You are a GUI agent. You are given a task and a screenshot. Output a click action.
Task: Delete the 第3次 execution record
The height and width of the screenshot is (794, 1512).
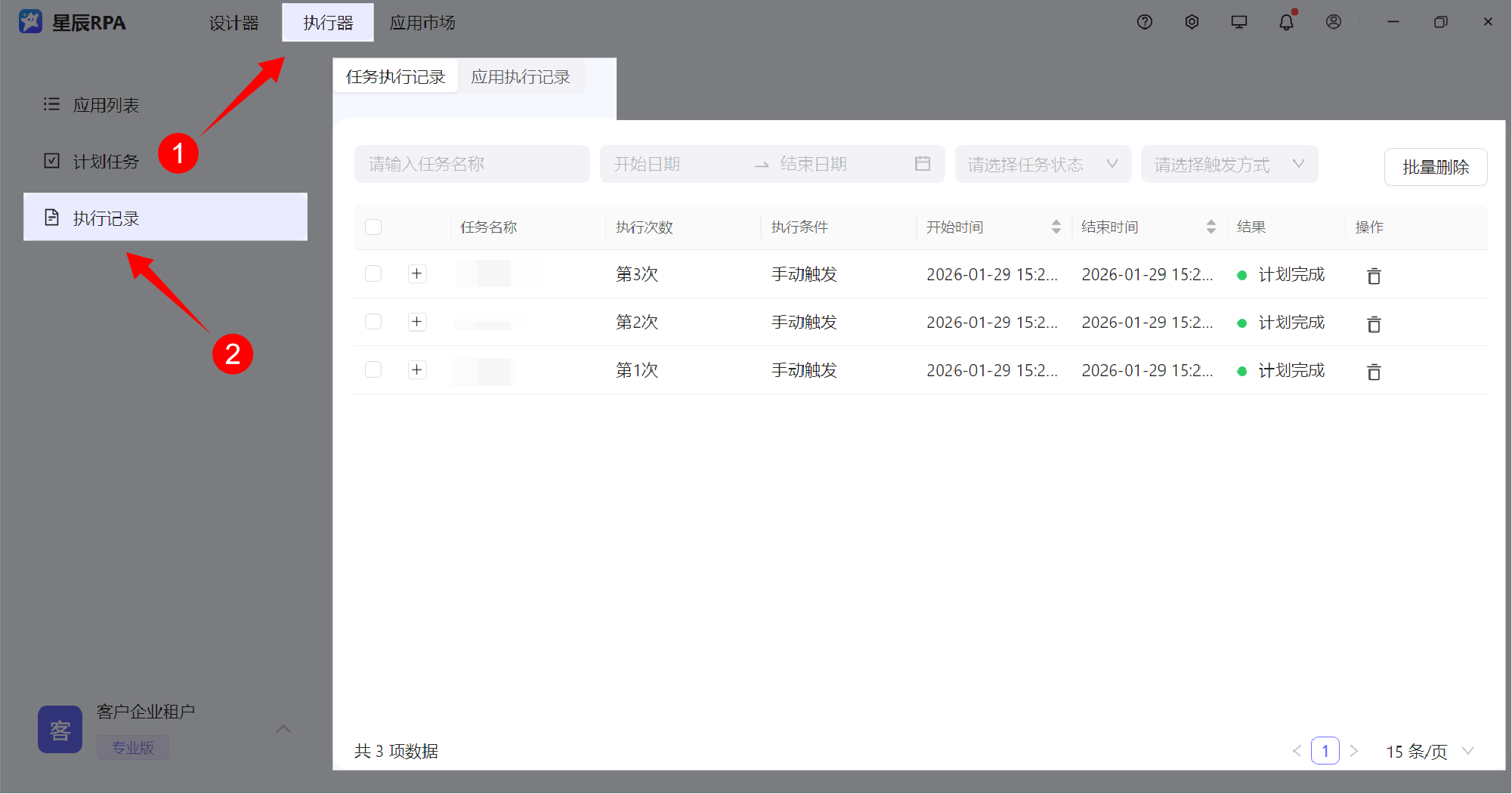coord(1374,276)
